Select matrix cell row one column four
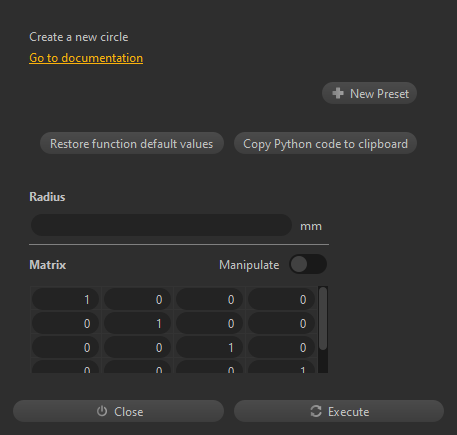This screenshot has width=457, height=435. pyautogui.click(x=281, y=299)
